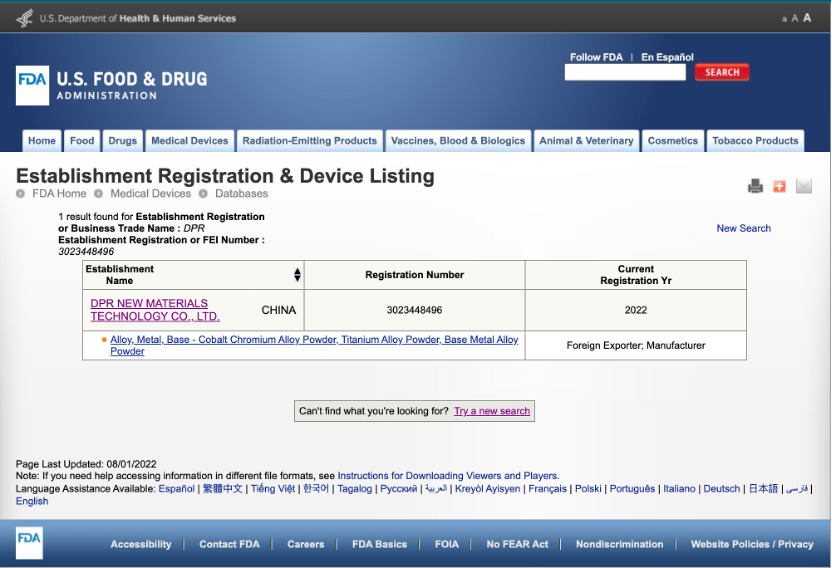Sort by Establishment Name arrows

[297, 275]
